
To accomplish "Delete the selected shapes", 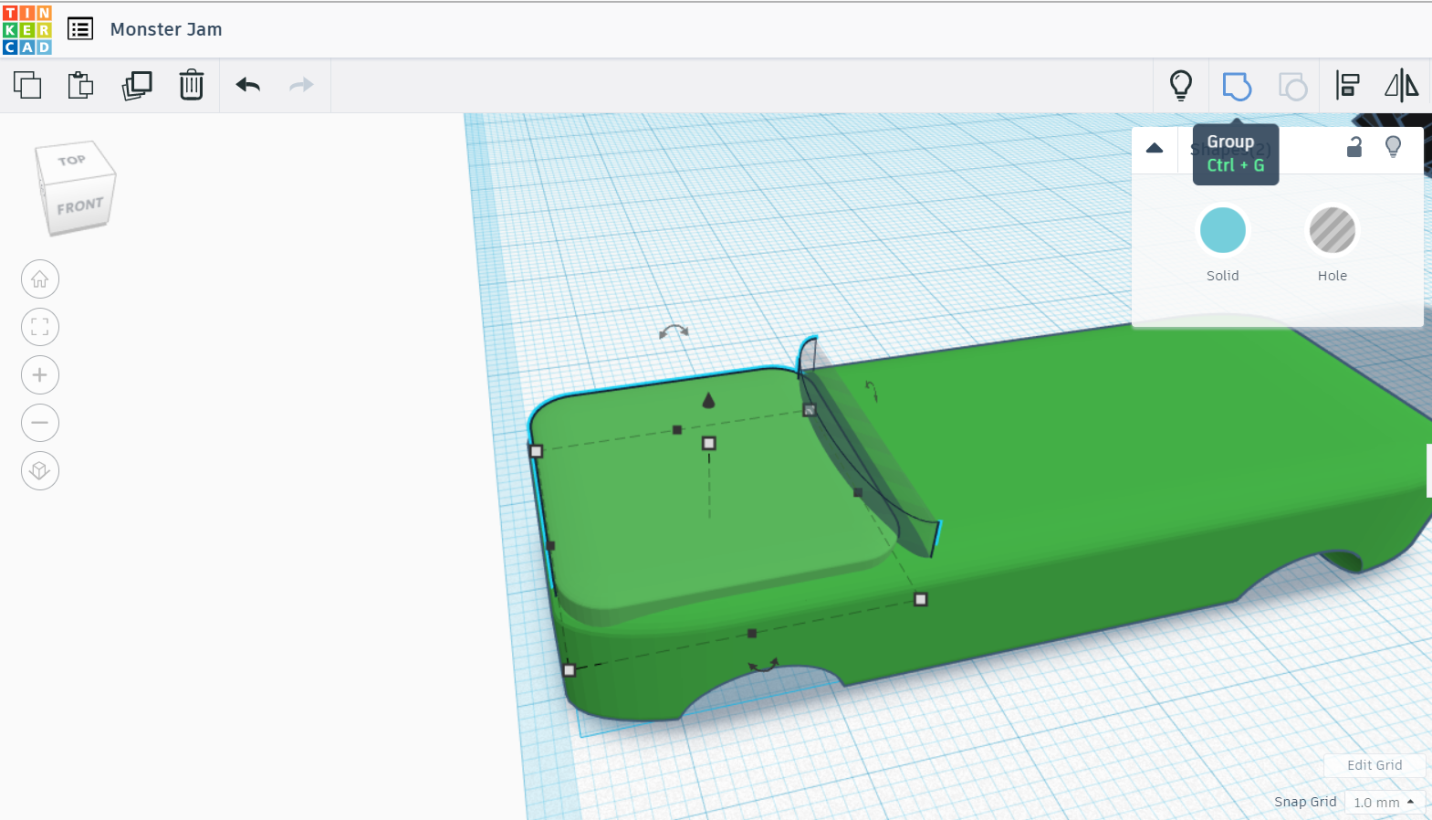I will coord(191,85).
